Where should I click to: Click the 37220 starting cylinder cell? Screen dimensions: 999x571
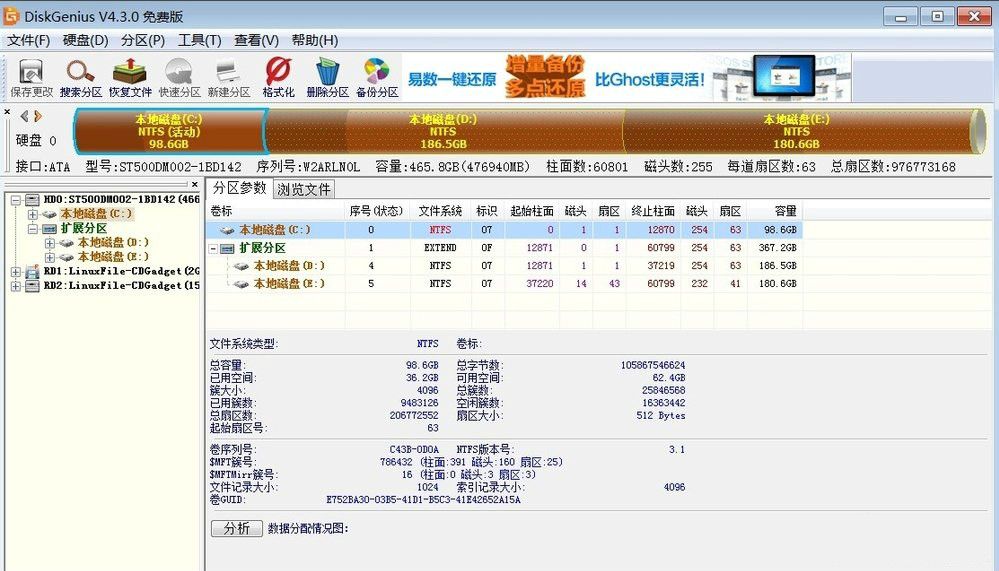(540, 284)
